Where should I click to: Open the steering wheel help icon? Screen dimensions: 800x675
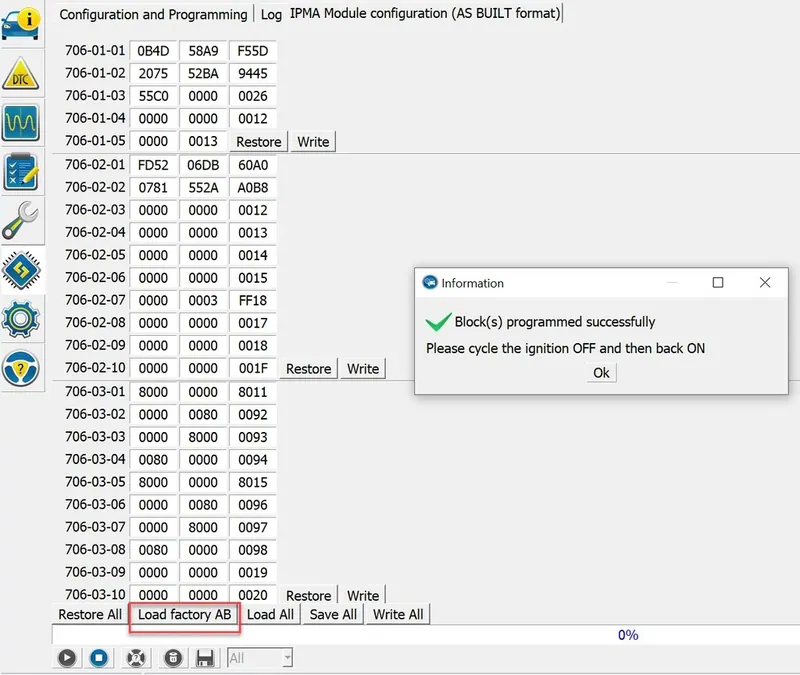point(20,368)
